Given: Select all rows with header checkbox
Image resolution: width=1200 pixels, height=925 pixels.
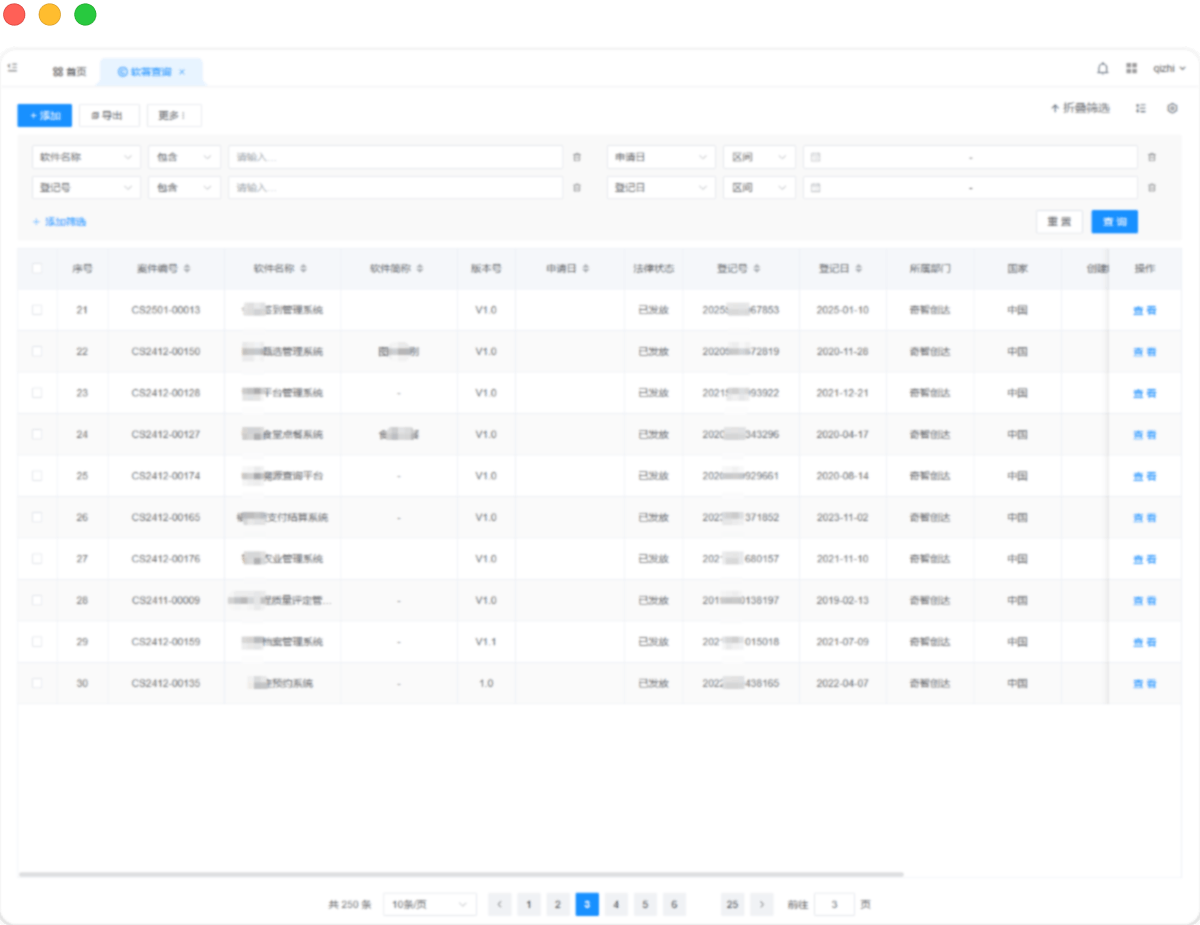Looking at the screenshot, I should tap(37, 268).
